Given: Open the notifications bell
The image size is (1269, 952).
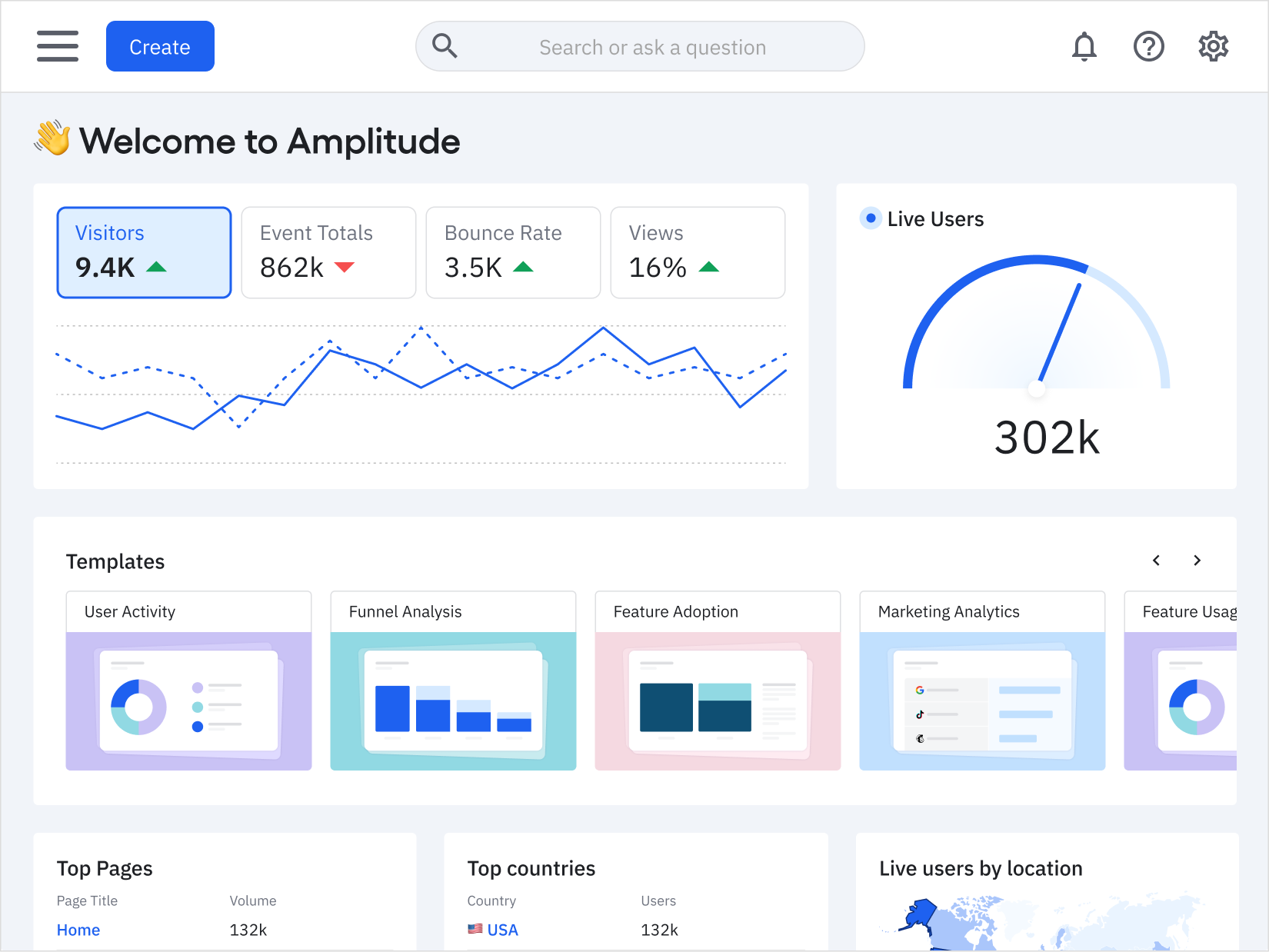Looking at the screenshot, I should (x=1084, y=46).
